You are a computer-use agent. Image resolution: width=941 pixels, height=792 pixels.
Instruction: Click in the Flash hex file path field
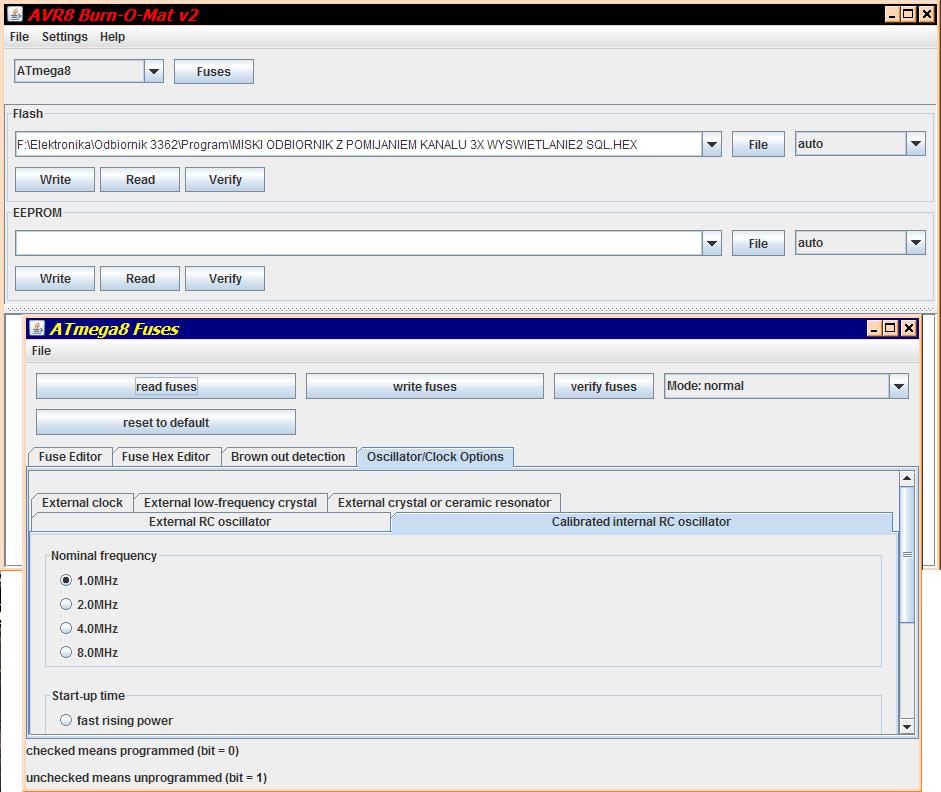tap(359, 145)
